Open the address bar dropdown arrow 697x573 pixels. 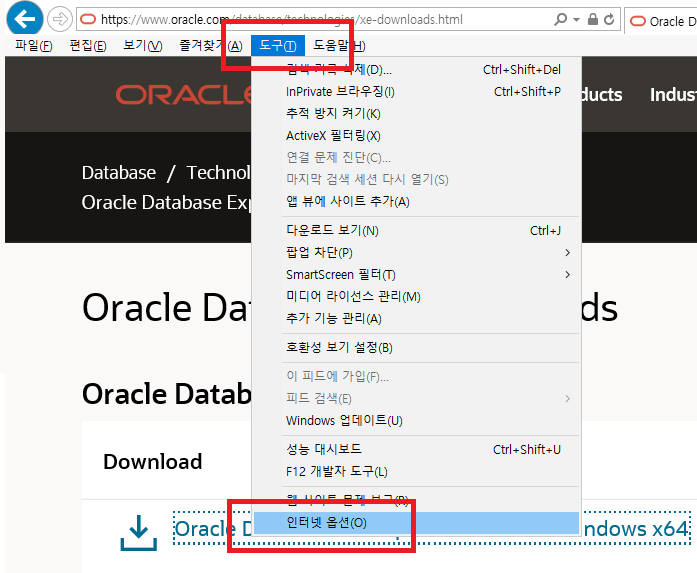tap(577, 20)
